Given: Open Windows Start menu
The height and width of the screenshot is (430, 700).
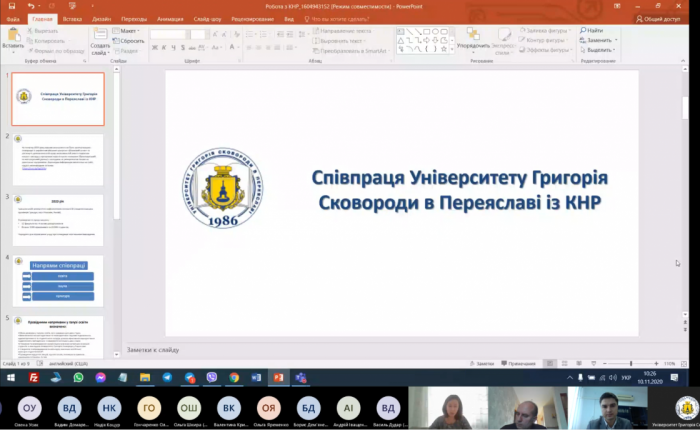Looking at the screenshot, I should tap(11, 378).
